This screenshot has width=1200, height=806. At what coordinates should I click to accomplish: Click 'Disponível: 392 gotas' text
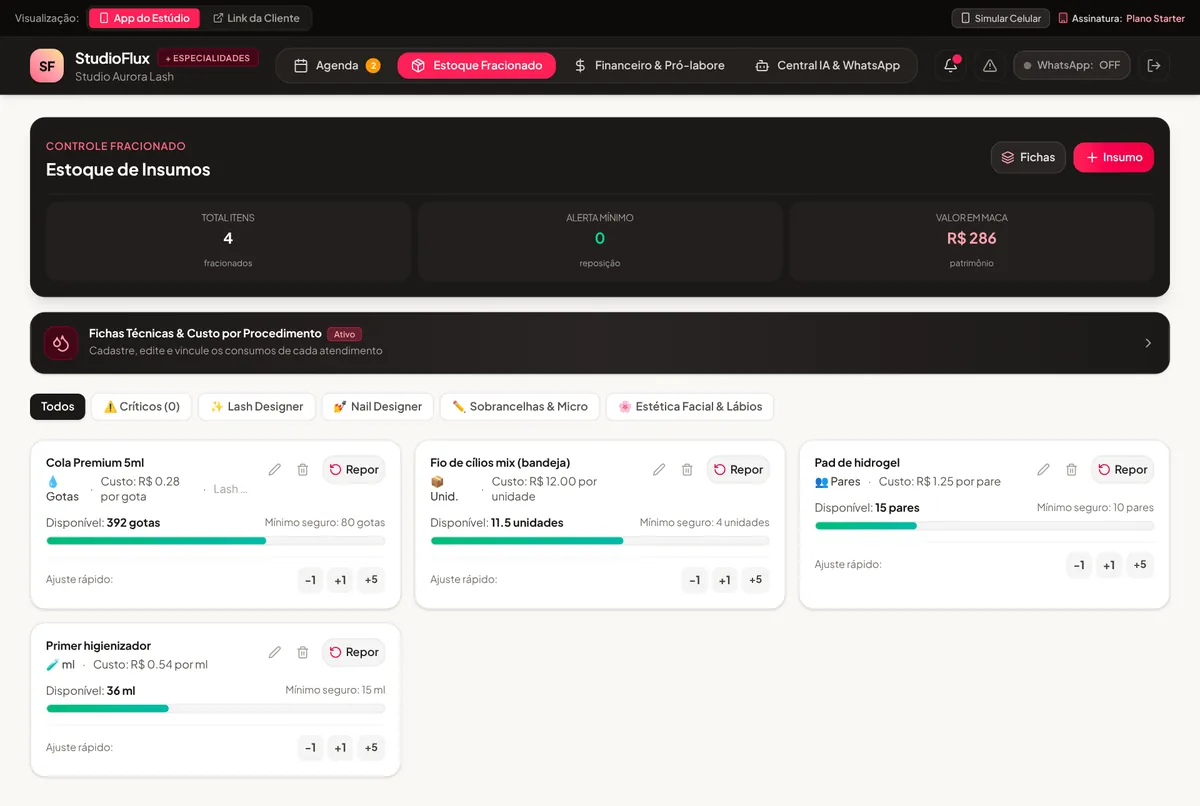pyautogui.click(x=103, y=523)
